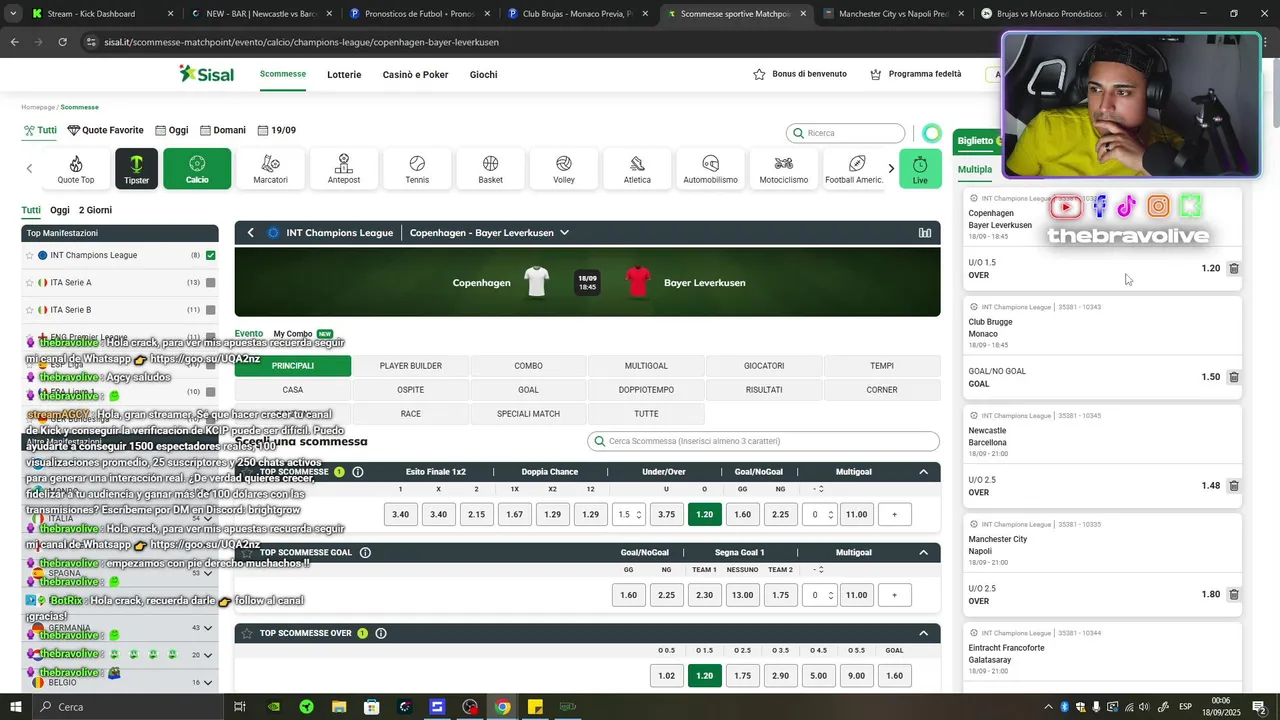The image size is (1280, 720).
Task: Go back with event header arrow
Action: (250, 233)
